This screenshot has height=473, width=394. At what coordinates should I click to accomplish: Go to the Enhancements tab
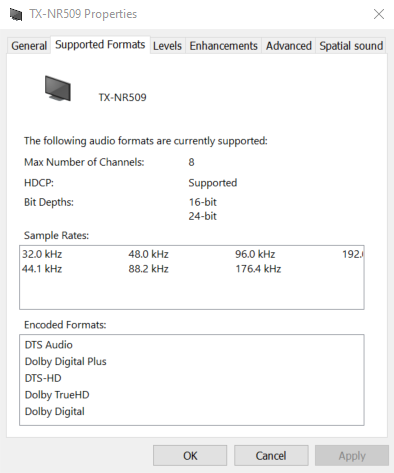[223, 46]
